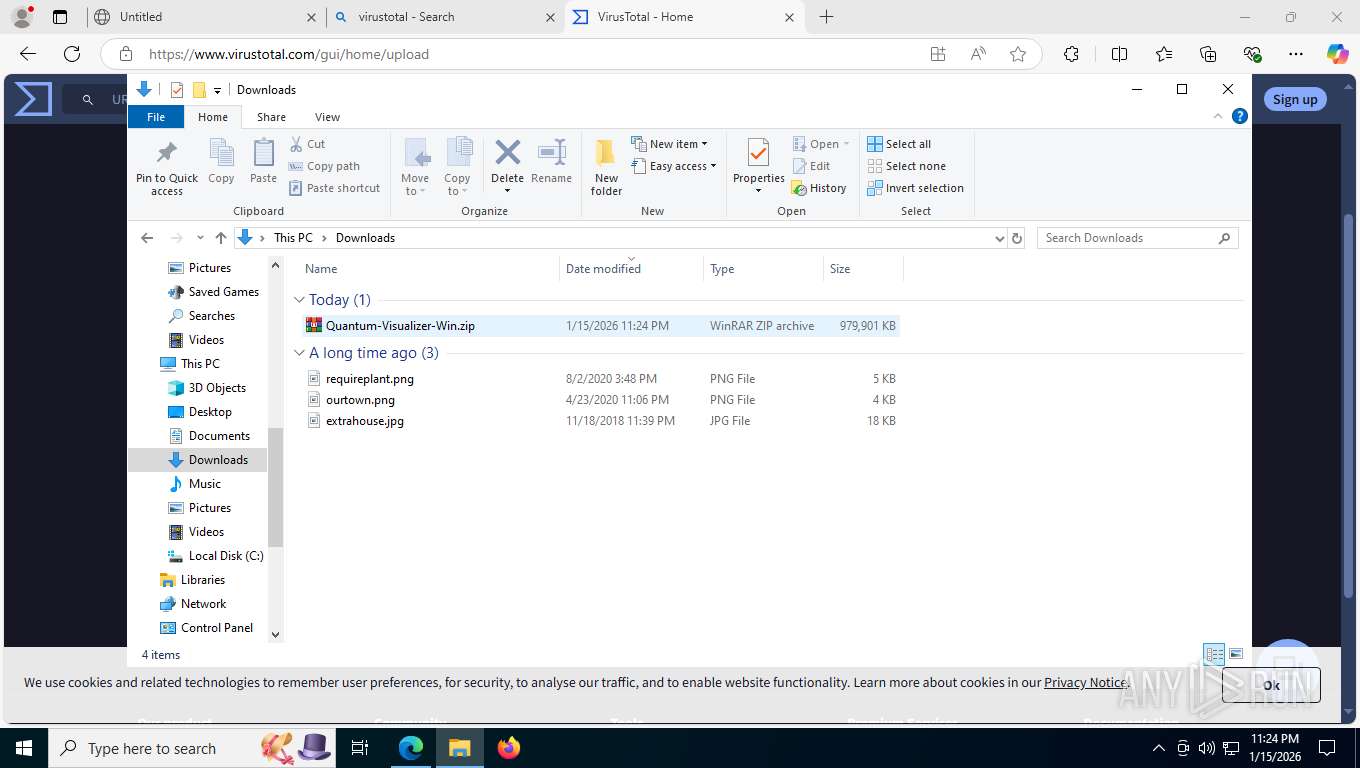The image size is (1360, 768).
Task: Open Searches in navigation pane
Action: 201,316
